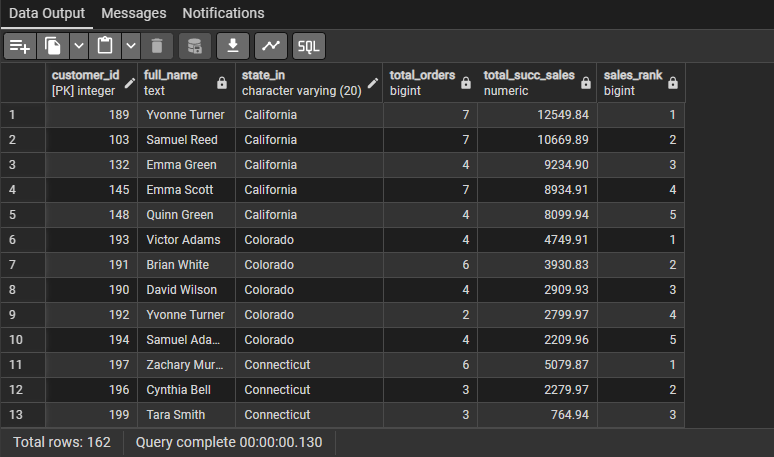The image size is (774, 457).
Task: Switch to the Messages tab
Action: click(x=134, y=13)
